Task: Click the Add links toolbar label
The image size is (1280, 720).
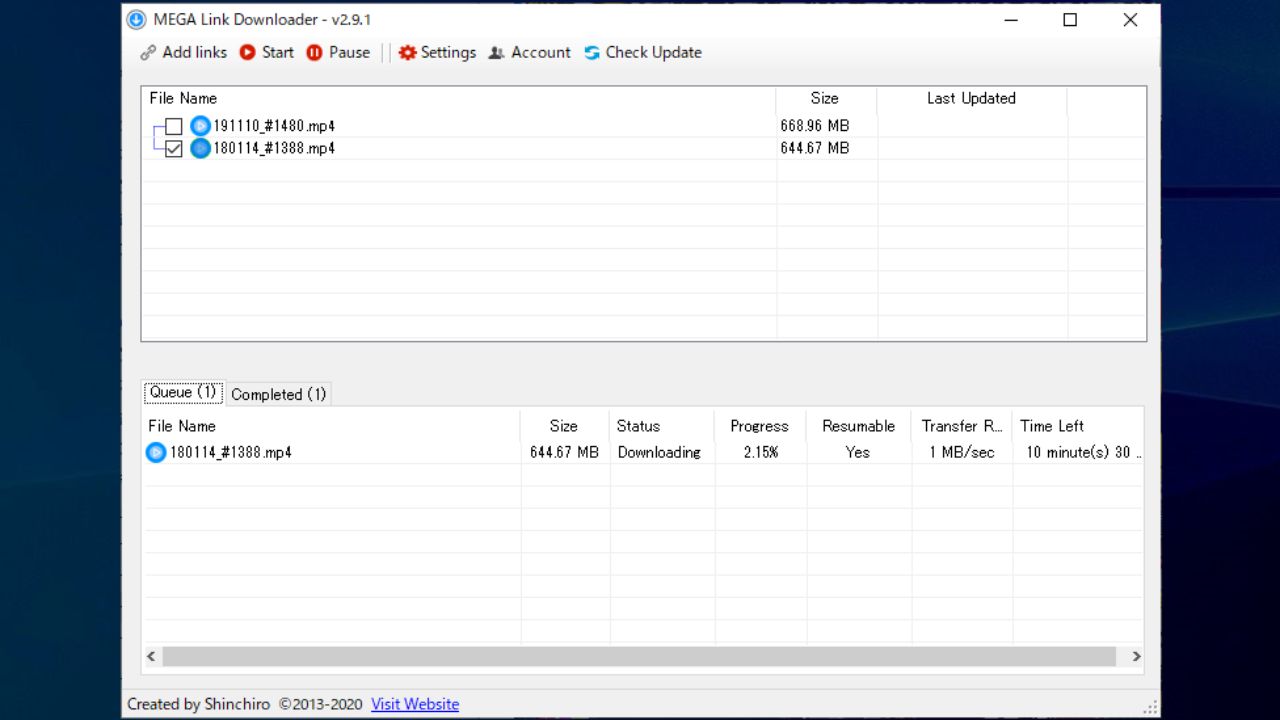Action: (x=195, y=52)
